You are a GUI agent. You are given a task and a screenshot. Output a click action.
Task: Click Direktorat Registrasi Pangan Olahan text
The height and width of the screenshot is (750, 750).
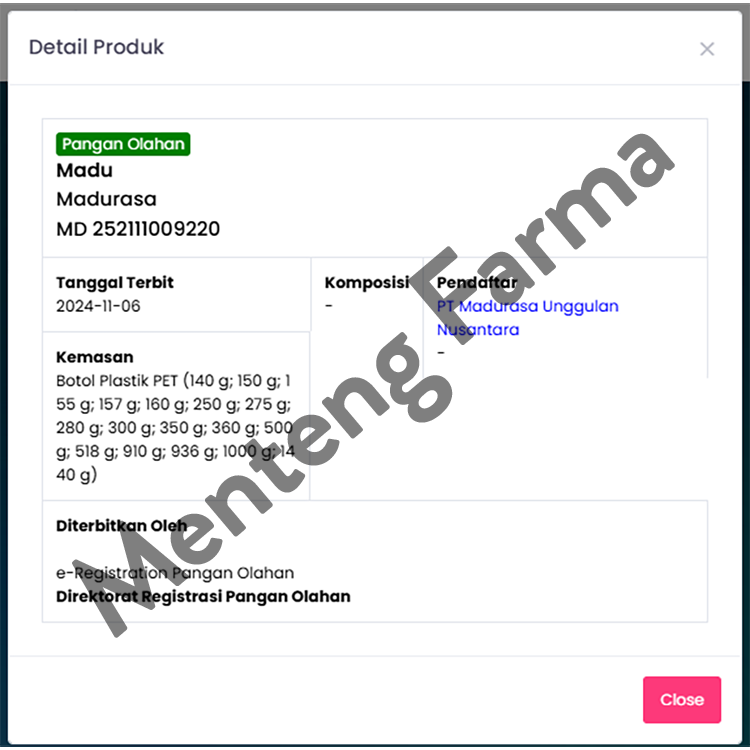[203, 596]
